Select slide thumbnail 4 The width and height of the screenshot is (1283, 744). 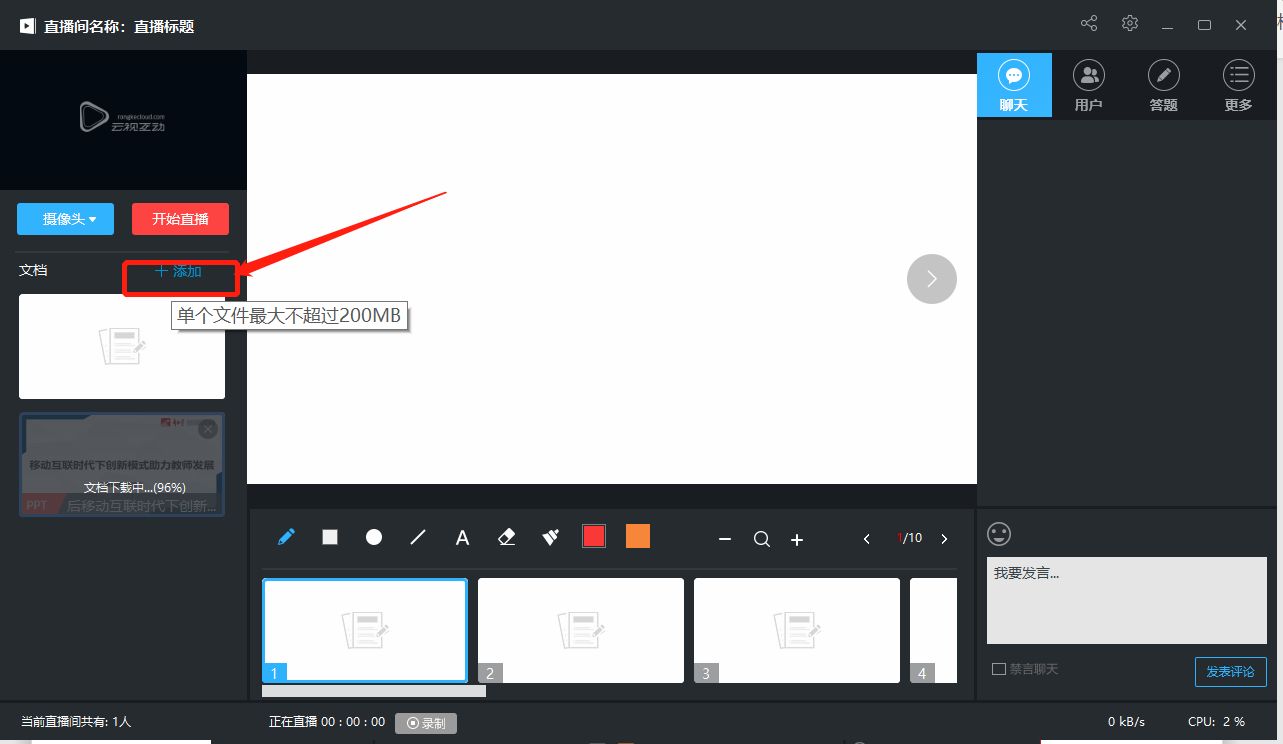coord(933,631)
